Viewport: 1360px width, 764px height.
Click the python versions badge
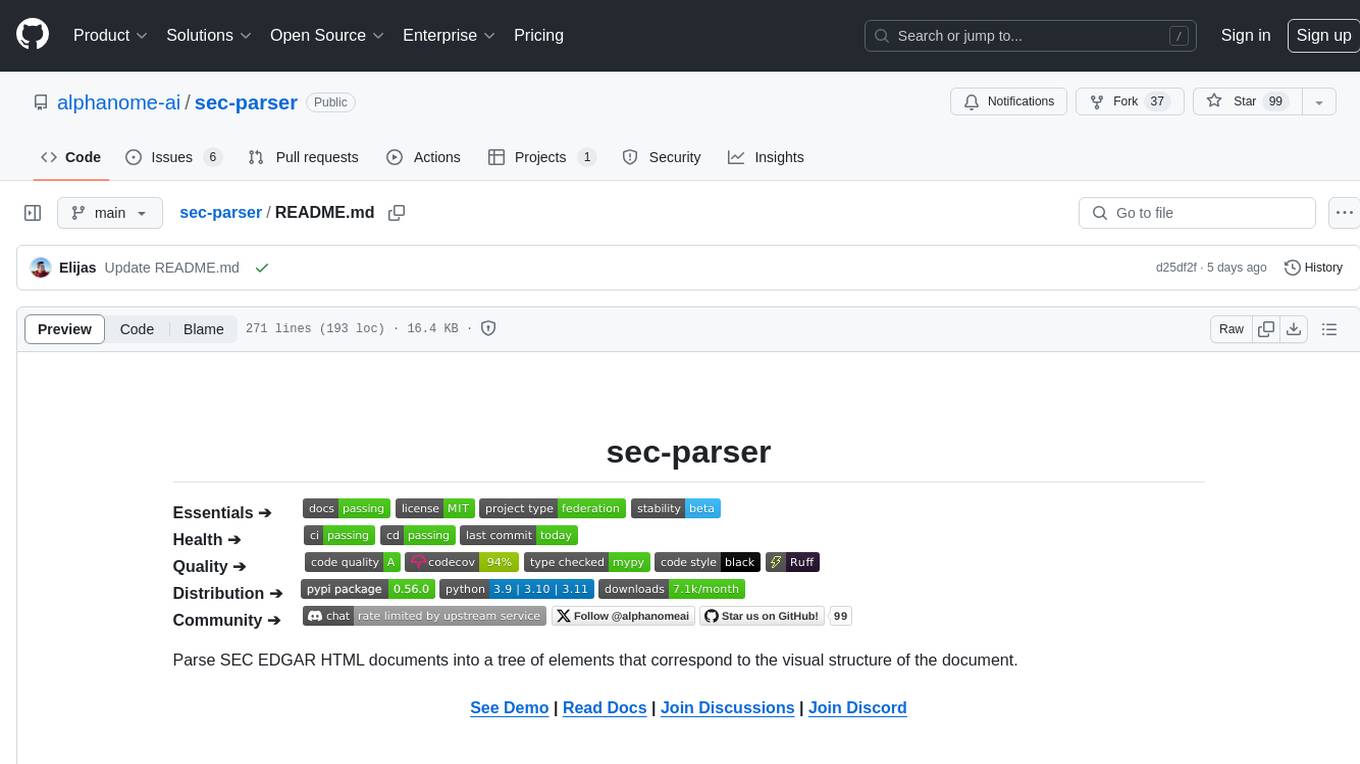(x=517, y=589)
